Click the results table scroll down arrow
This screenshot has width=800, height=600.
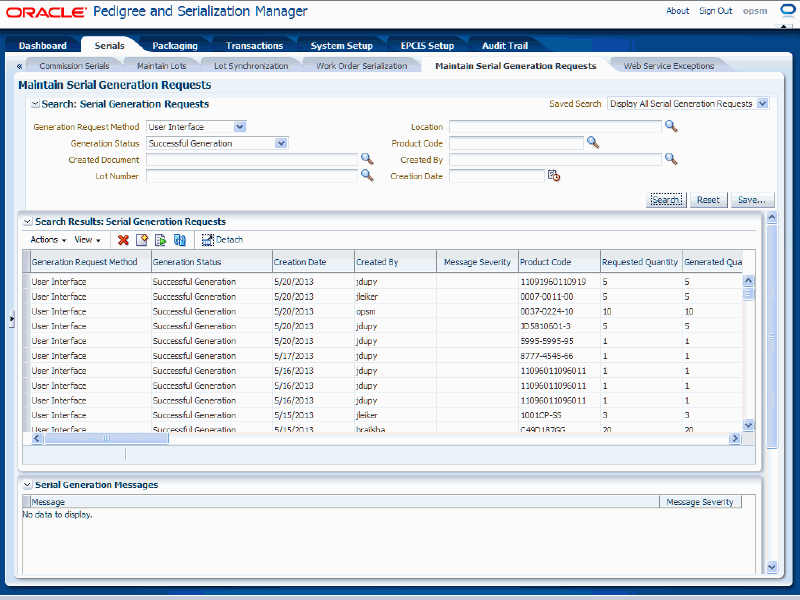tap(748, 425)
